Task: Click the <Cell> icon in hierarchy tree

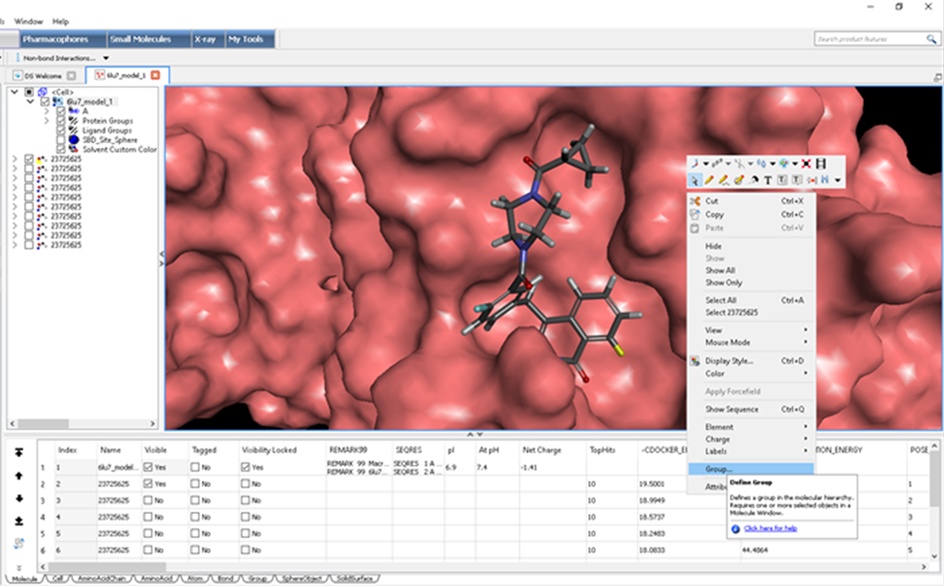Action: (x=42, y=92)
